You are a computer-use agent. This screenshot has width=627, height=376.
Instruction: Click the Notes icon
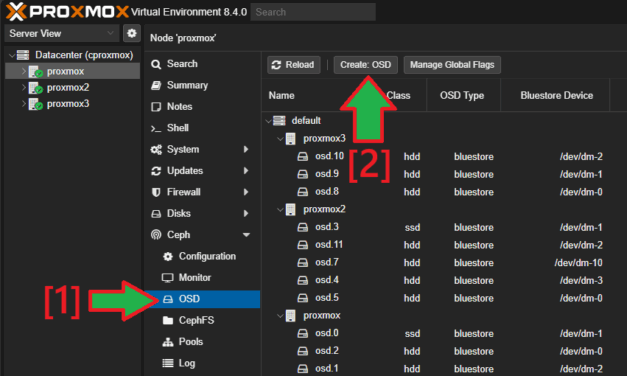[x=156, y=107]
